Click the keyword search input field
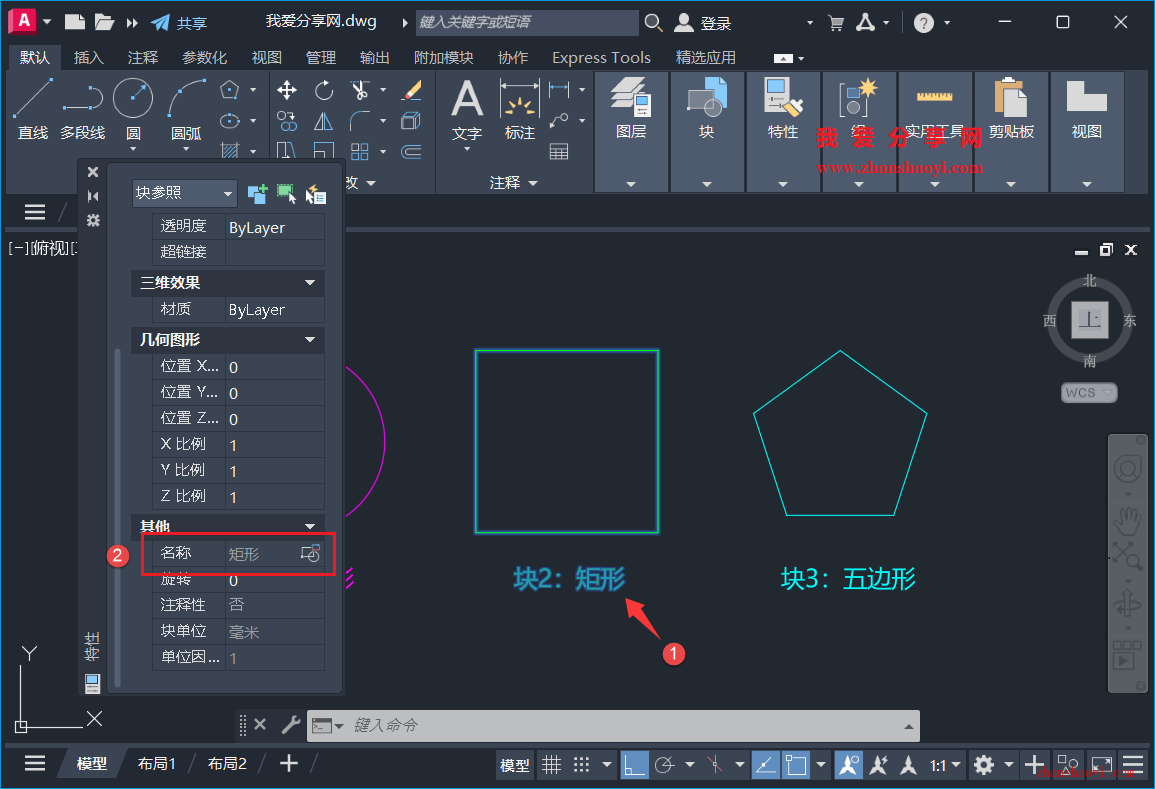Viewport: 1155px width, 789px height. tap(527, 23)
